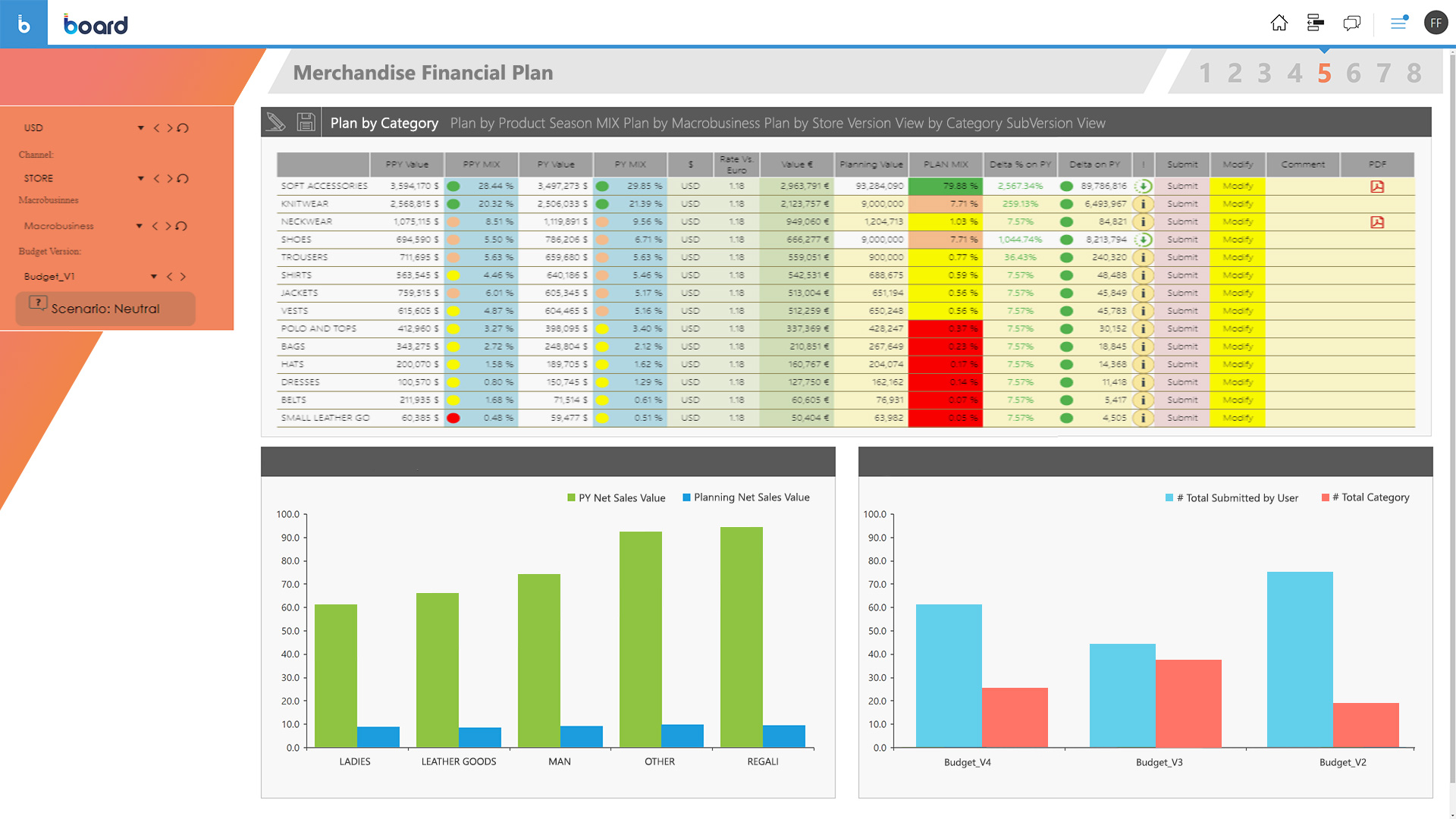This screenshot has width=1456, height=819.
Task: Click Submit on the SHOES row
Action: 1181,239
